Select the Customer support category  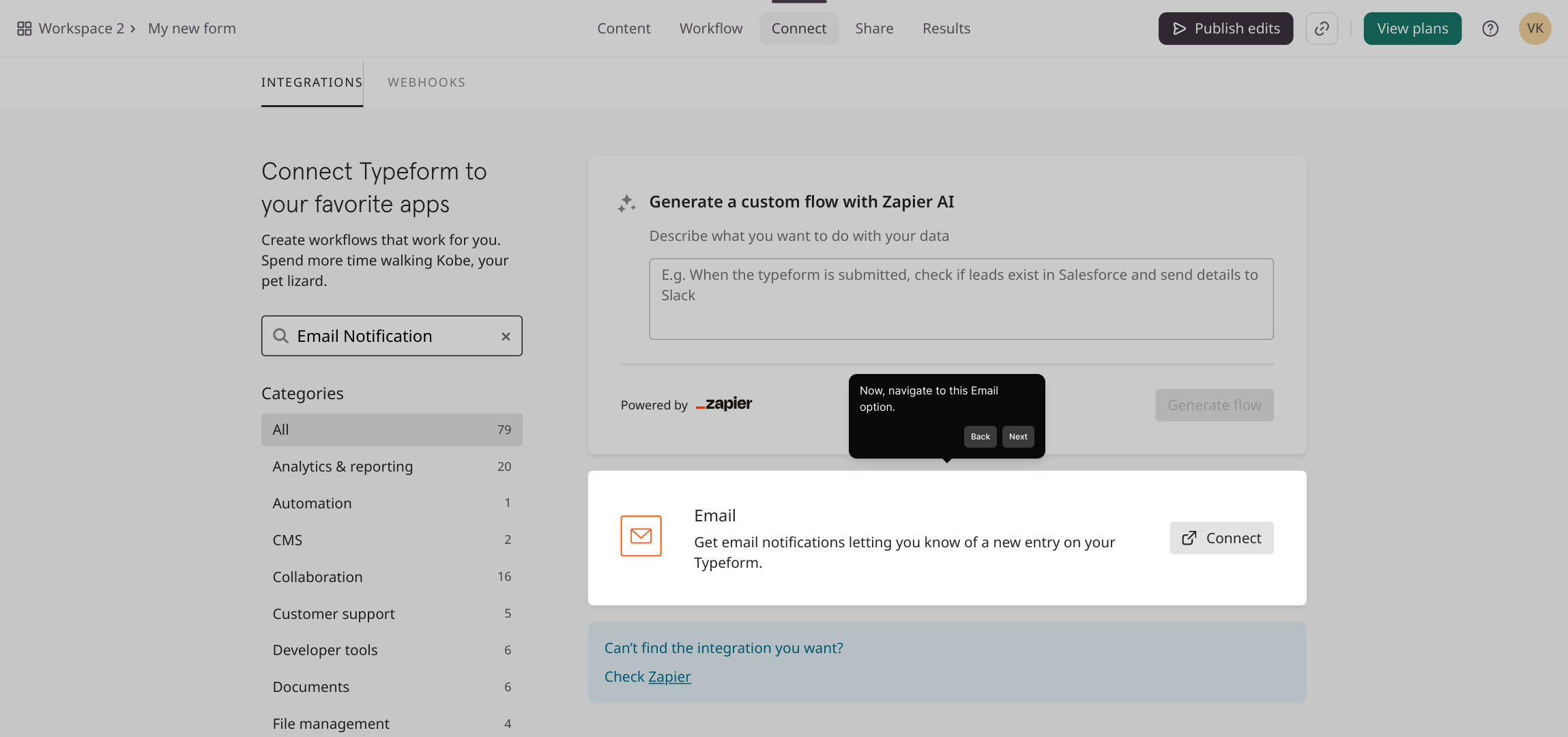tap(392, 614)
